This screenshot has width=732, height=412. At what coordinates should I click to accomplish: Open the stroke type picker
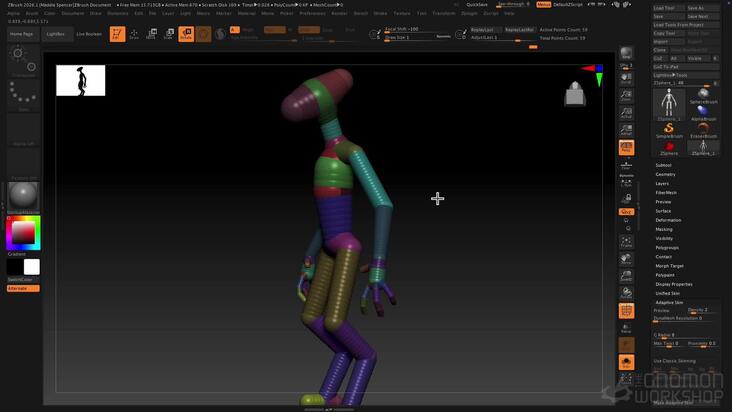click(x=23, y=96)
